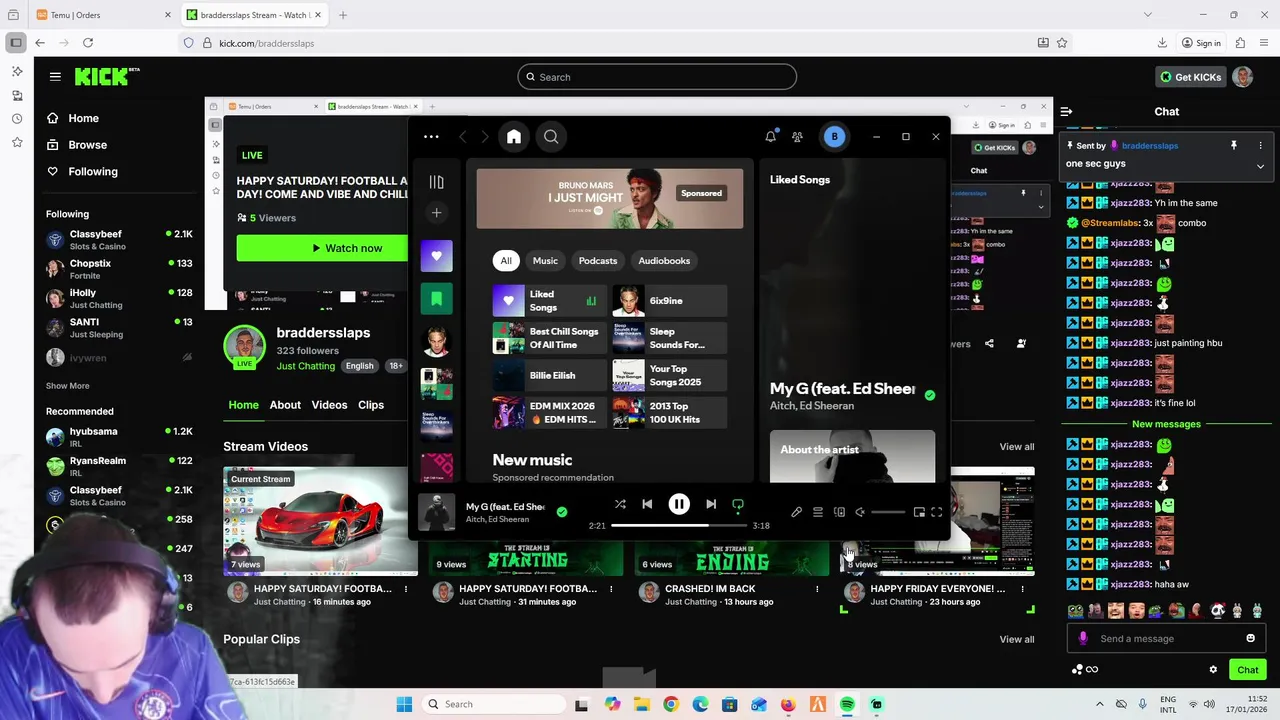Viewport: 1280px width, 720px height.
Task: Open emoji picker in chat input
Action: [1250, 639]
